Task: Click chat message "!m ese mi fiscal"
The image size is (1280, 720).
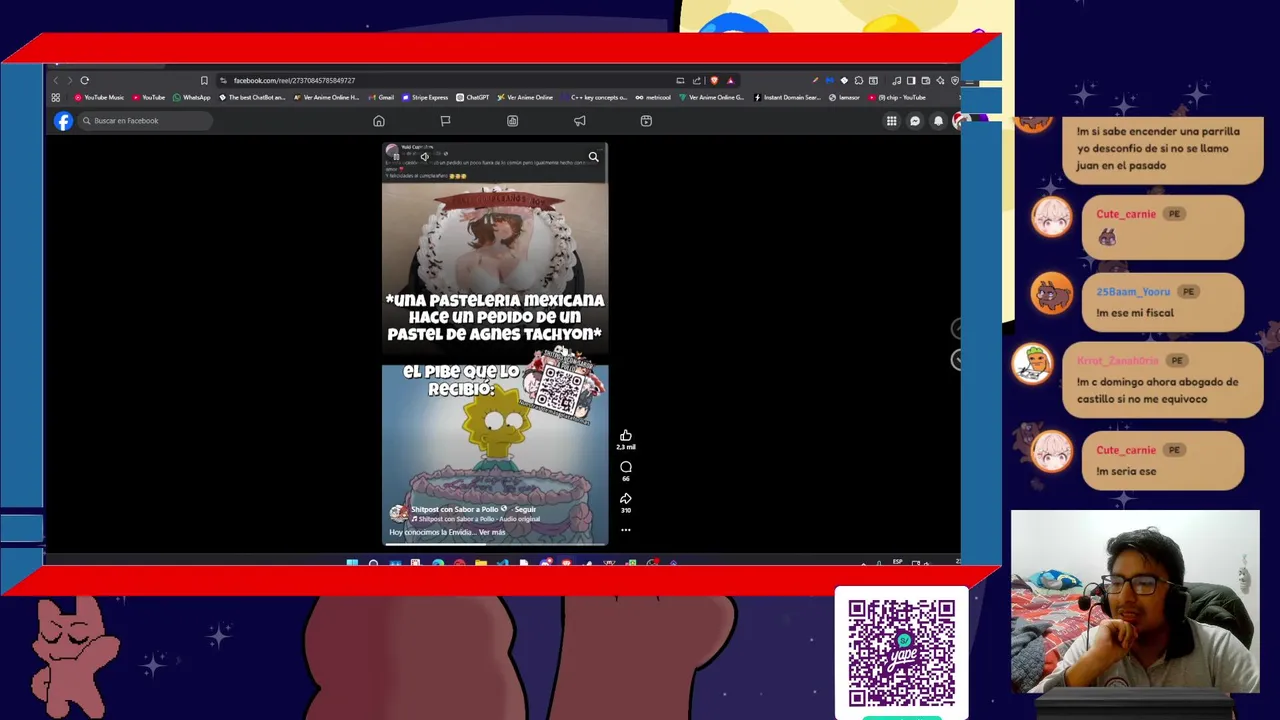Action: (x=1135, y=313)
